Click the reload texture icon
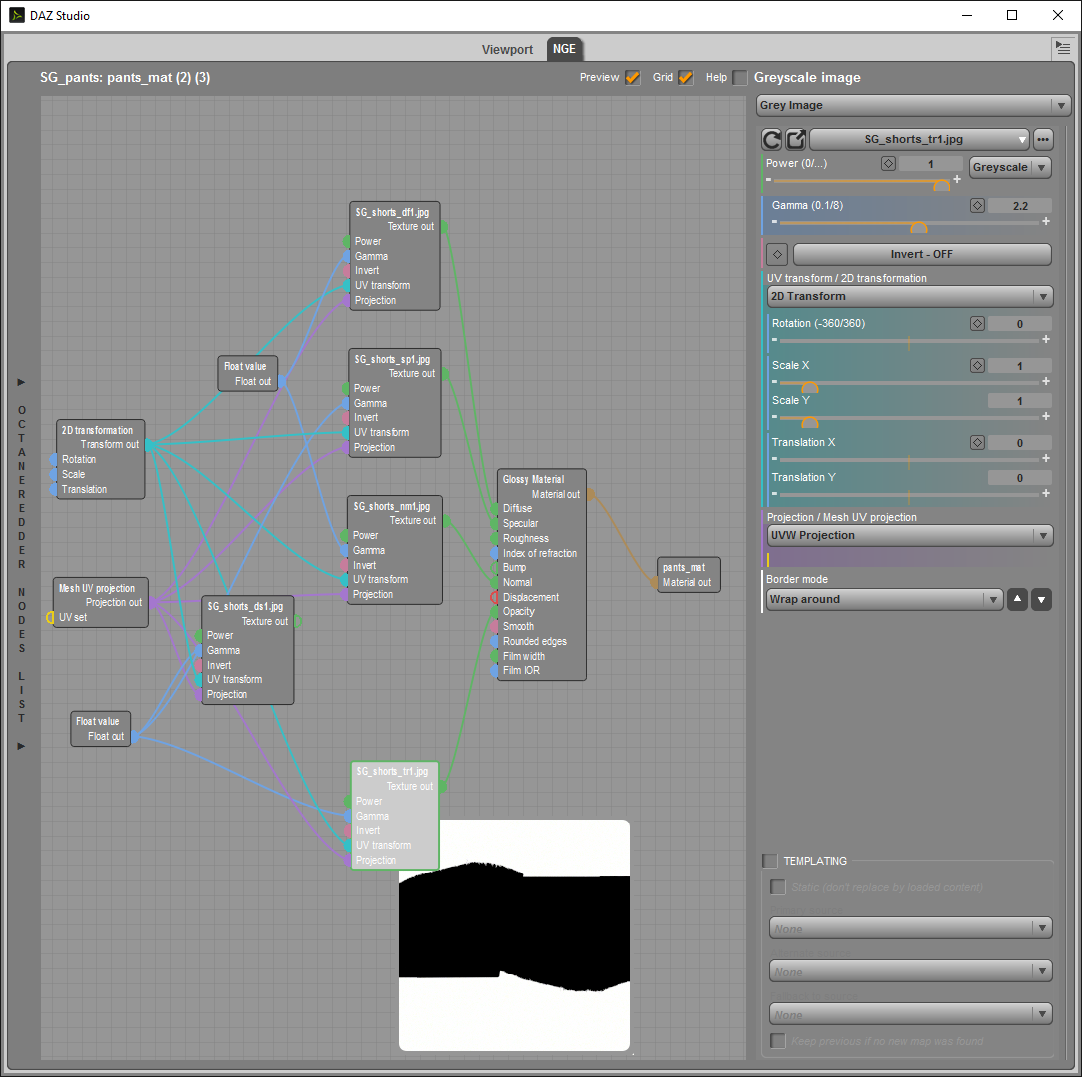Viewport: 1082px width, 1077px height. [771, 139]
